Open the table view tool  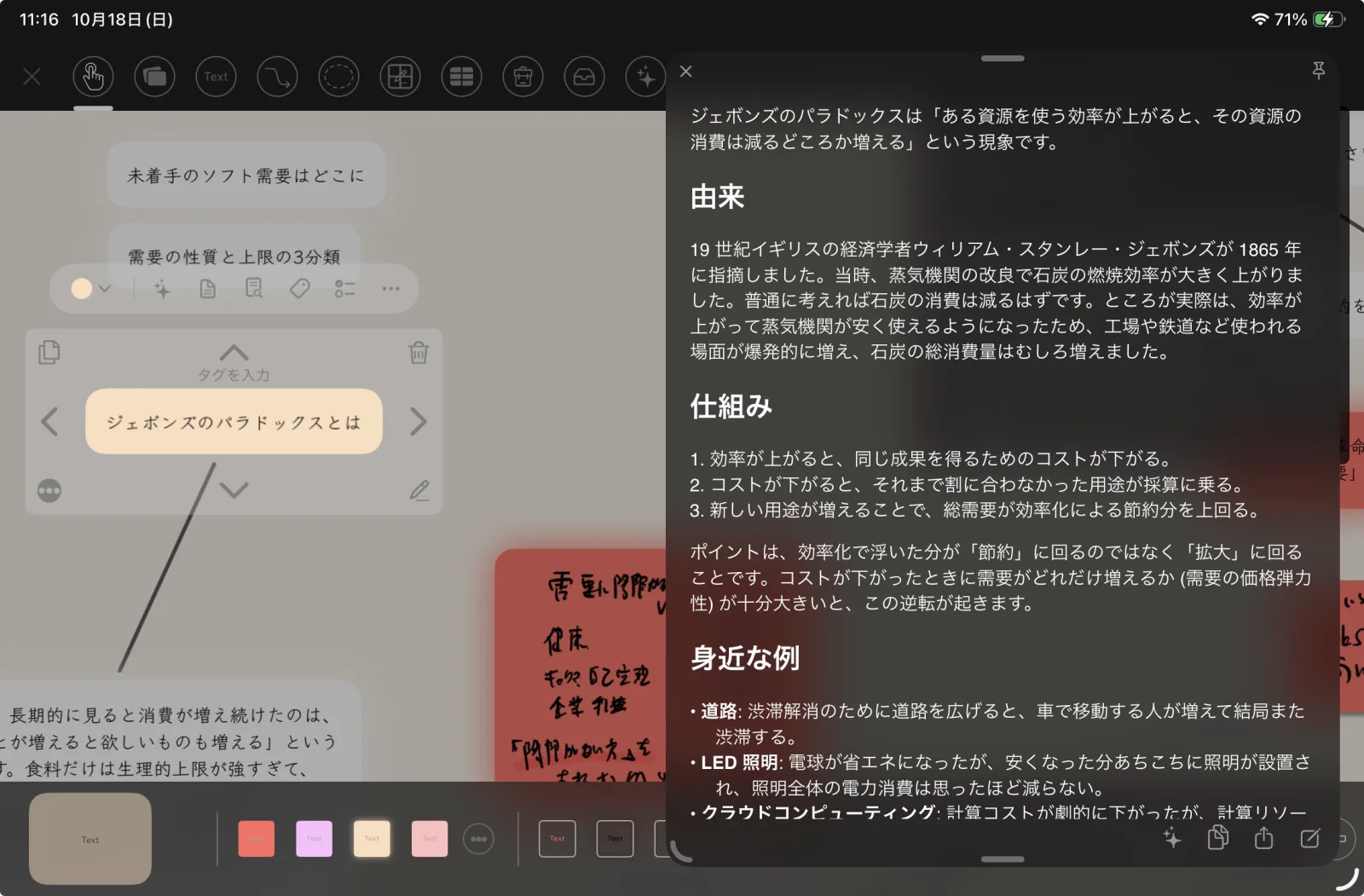pos(461,77)
